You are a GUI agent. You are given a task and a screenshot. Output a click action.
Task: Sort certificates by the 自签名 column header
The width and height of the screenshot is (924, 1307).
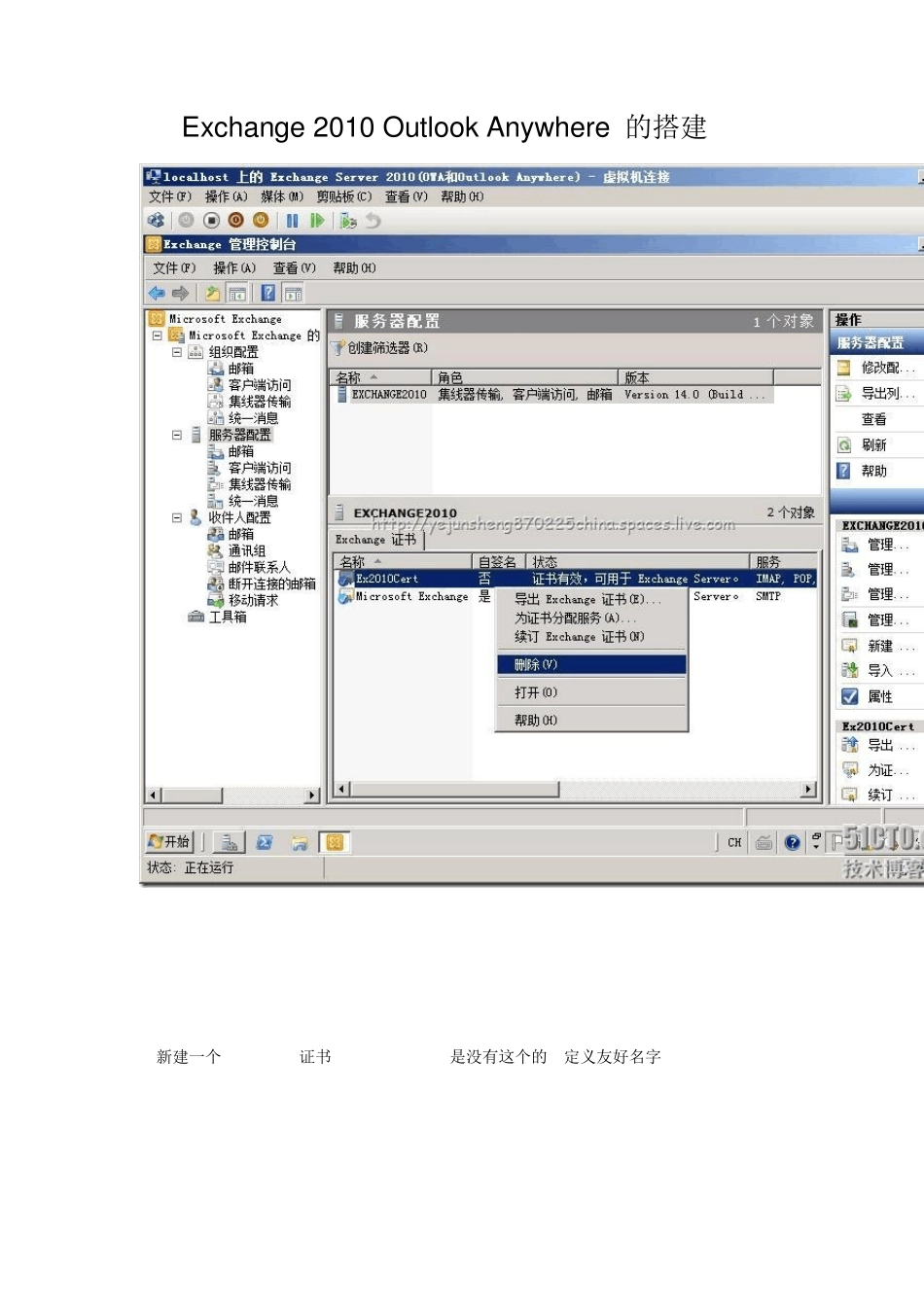tap(498, 562)
